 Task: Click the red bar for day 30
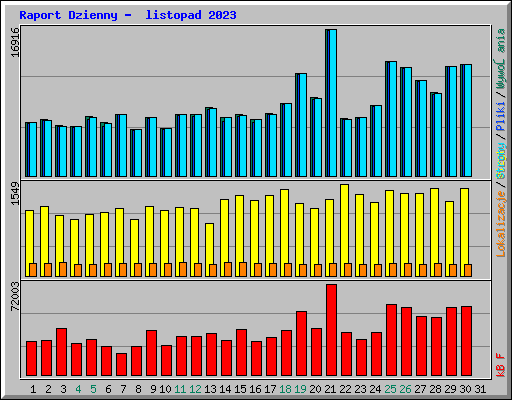(x=466, y=341)
